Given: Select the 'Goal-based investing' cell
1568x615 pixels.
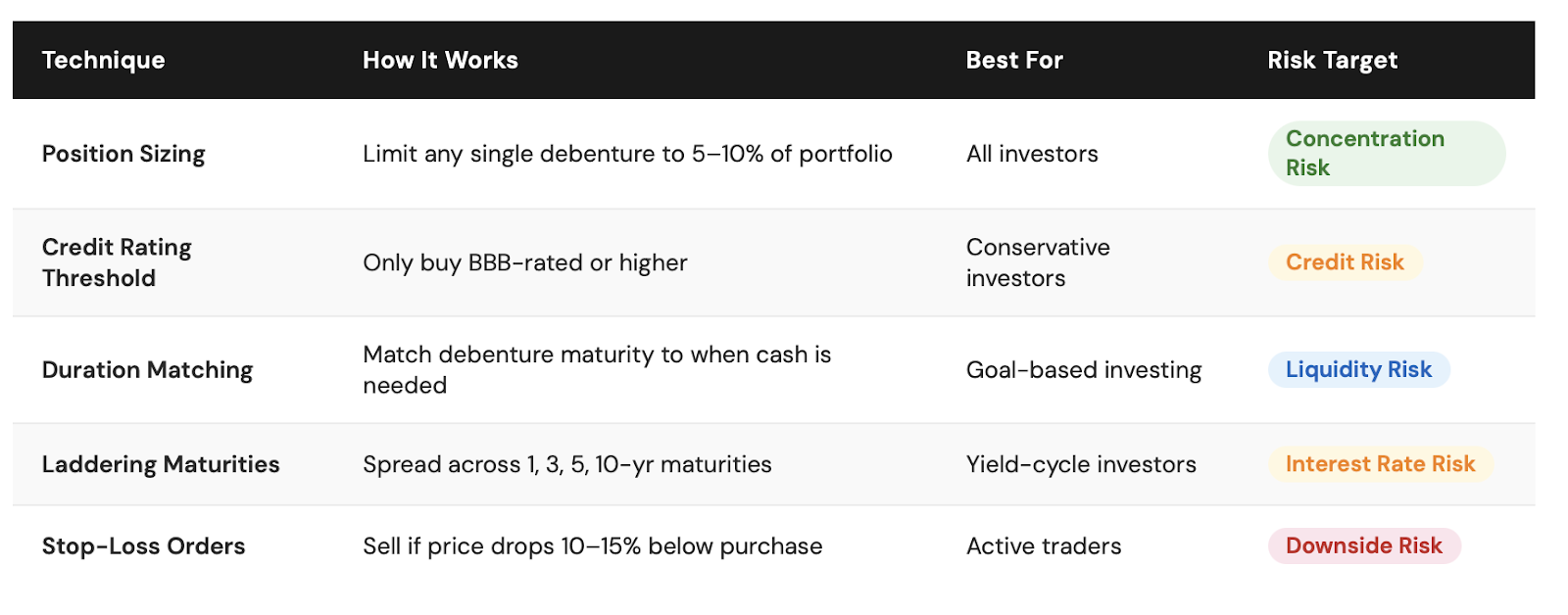Looking at the screenshot, I should [x=1084, y=370].
